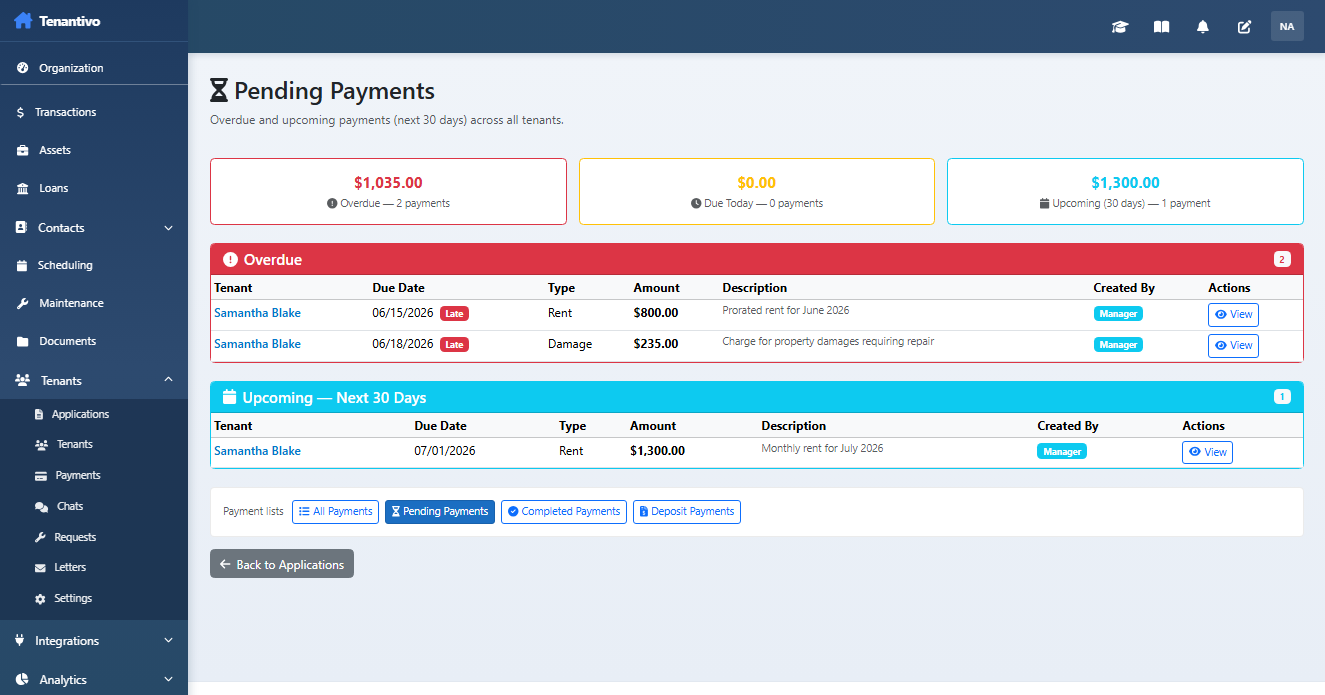Expand the Analytics submenu chevron
The image size is (1325, 695).
tap(168, 679)
